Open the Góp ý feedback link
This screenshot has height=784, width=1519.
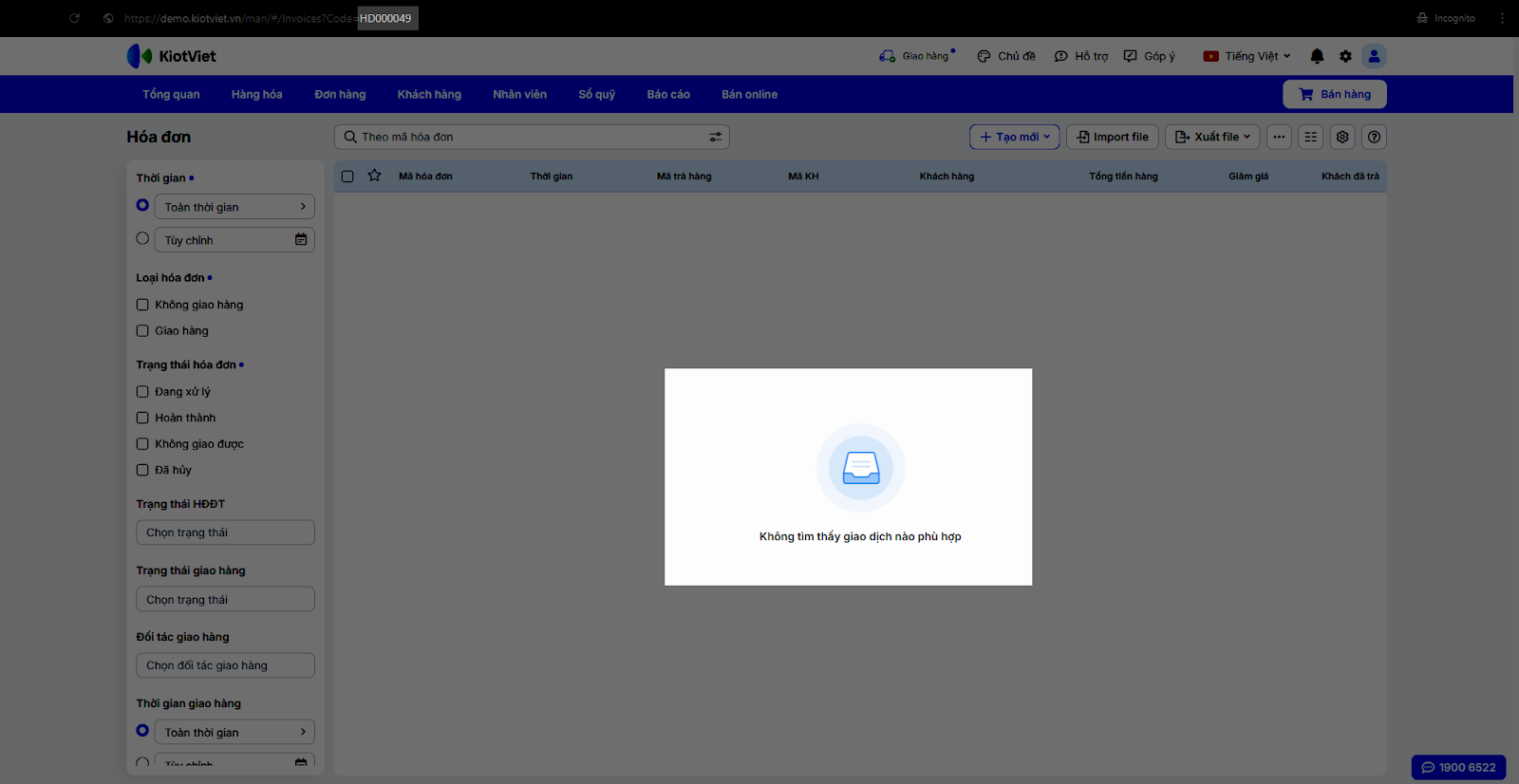coord(1149,56)
